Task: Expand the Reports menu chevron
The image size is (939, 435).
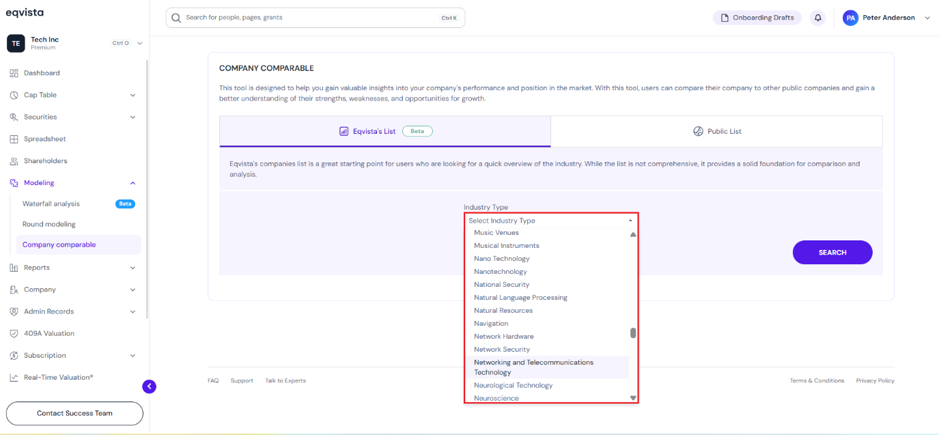Action: pyautogui.click(x=133, y=268)
